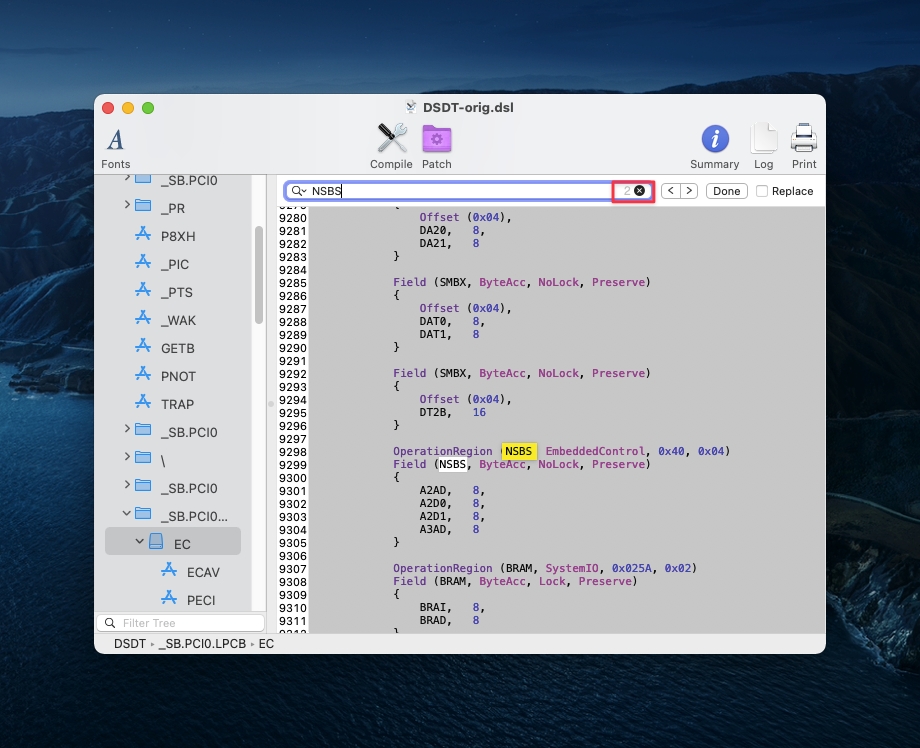Open the Fonts panel
Image resolution: width=920 pixels, height=748 pixels.
116,147
